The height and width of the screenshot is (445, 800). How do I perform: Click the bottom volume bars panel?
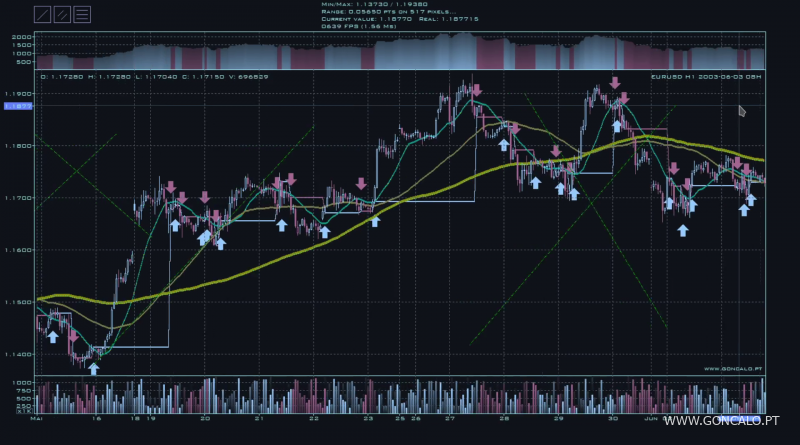tap(400, 394)
